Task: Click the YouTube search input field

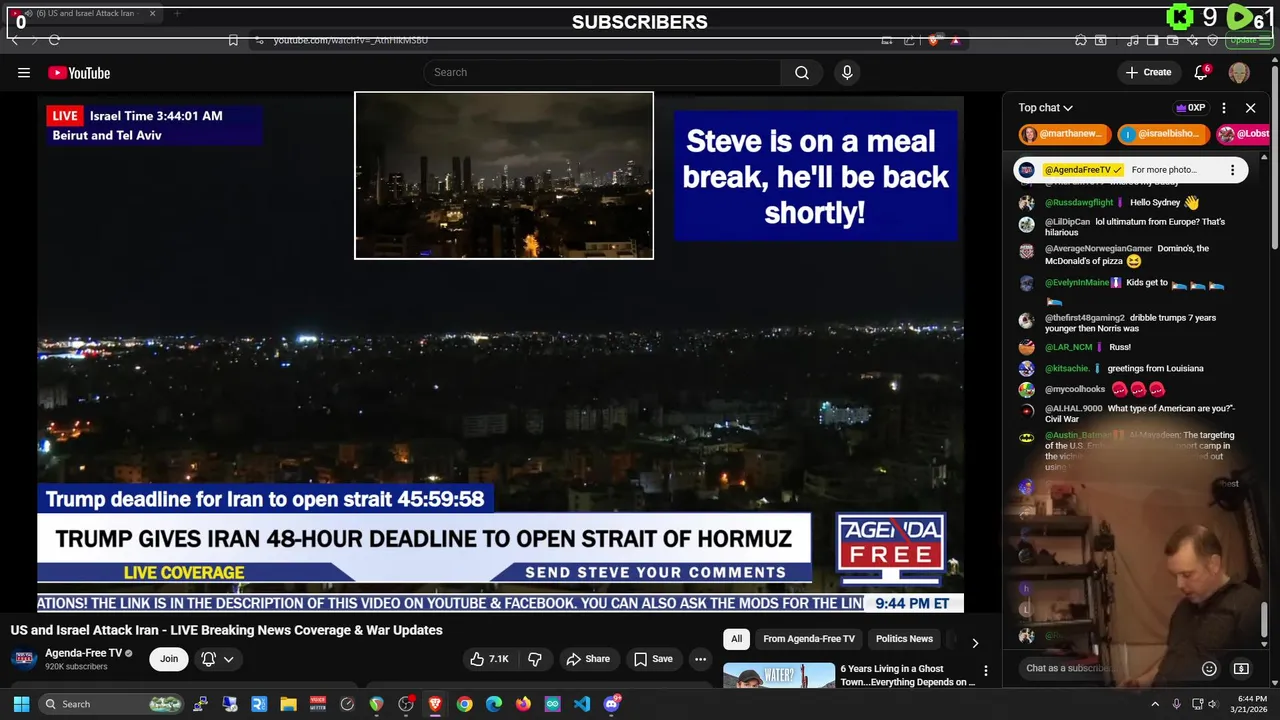Action: tap(603, 72)
